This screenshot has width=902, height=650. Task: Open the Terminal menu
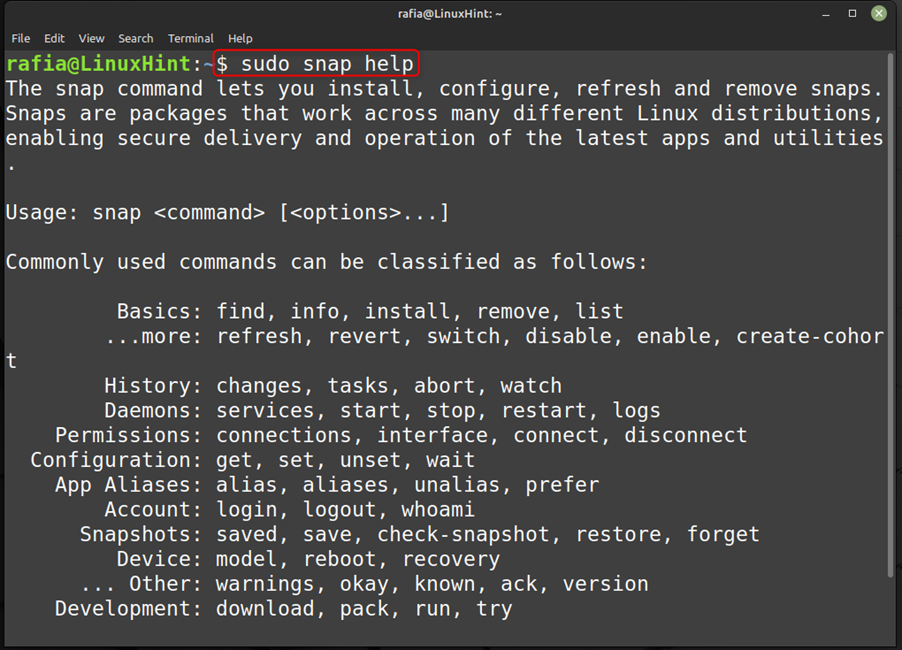click(190, 39)
